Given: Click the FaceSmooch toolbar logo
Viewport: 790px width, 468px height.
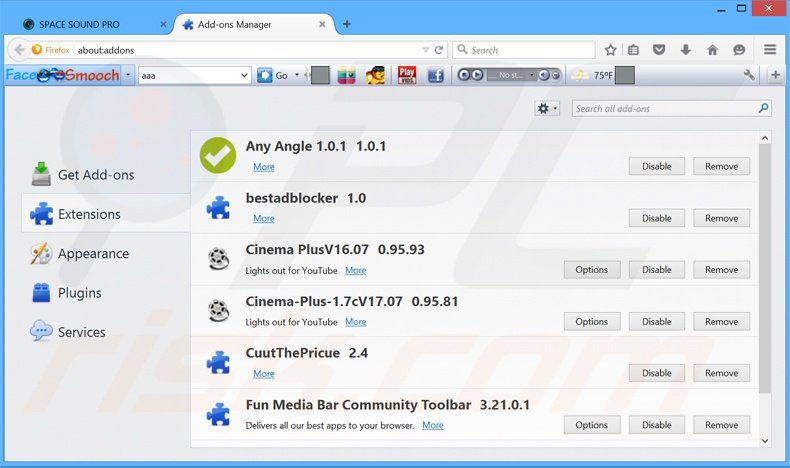Looking at the screenshot, I should [x=62, y=75].
